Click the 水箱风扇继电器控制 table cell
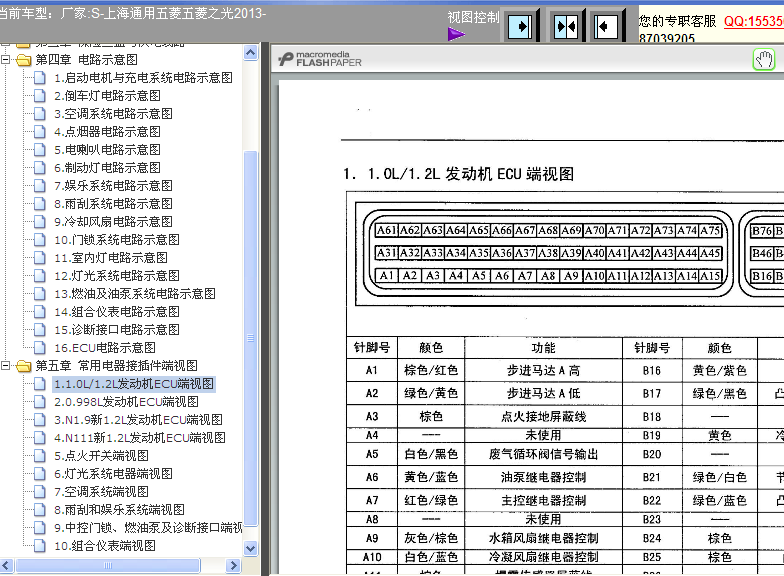The width and height of the screenshot is (784, 576). [544, 538]
